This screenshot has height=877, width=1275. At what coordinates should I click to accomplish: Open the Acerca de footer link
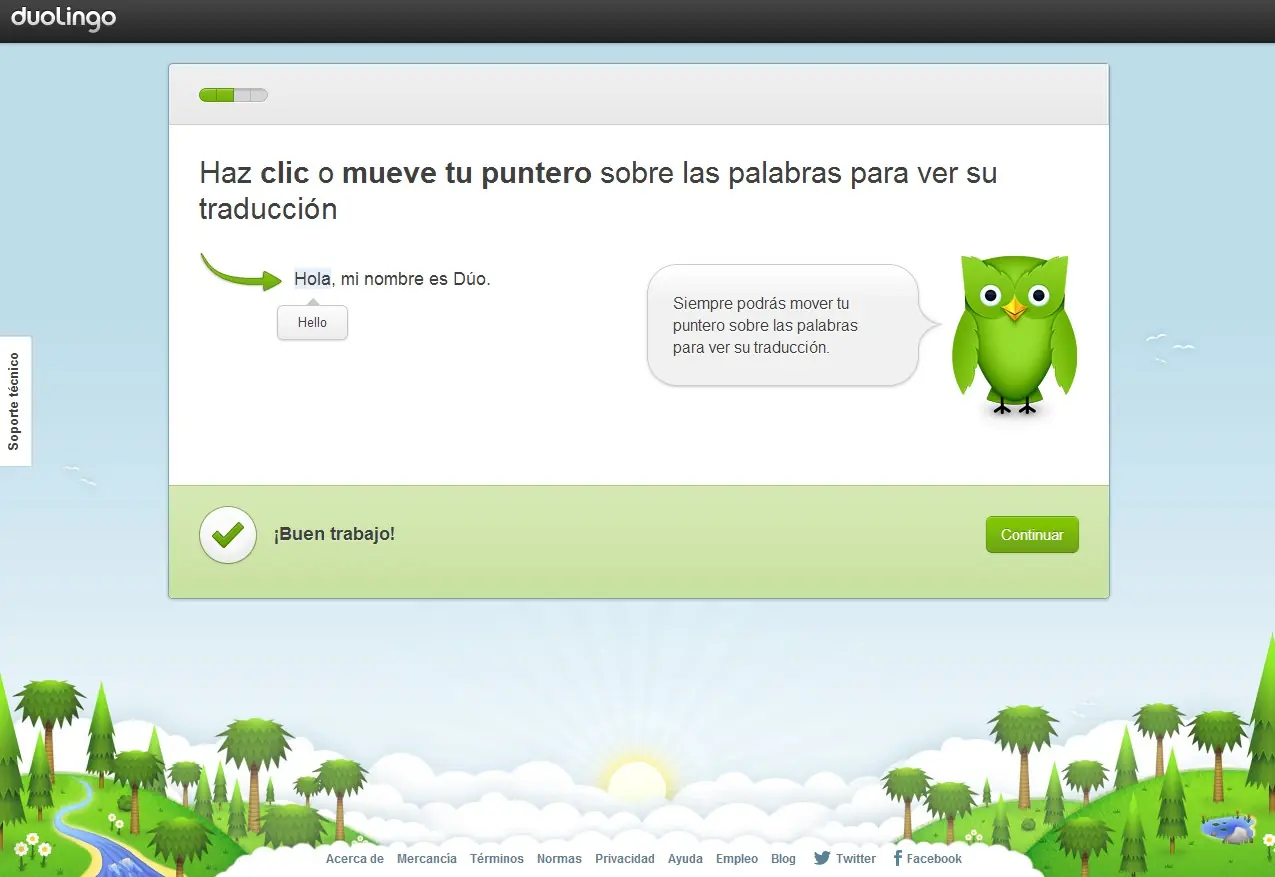tap(355, 859)
